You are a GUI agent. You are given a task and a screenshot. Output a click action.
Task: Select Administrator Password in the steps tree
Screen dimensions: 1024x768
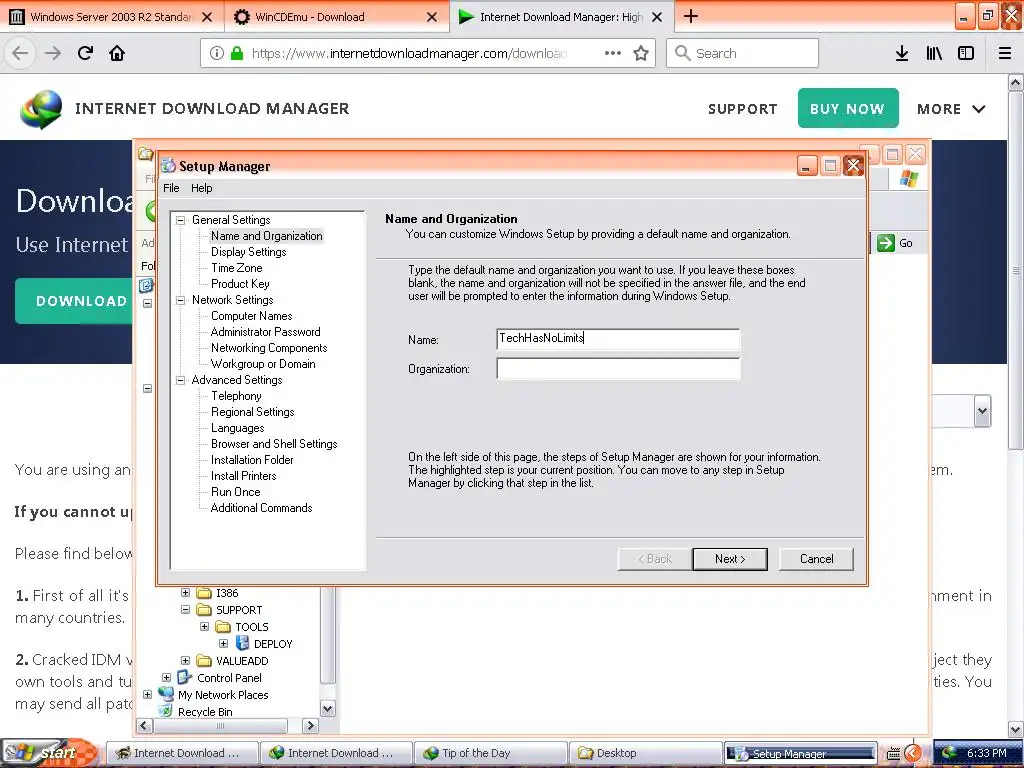click(x=265, y=332)
